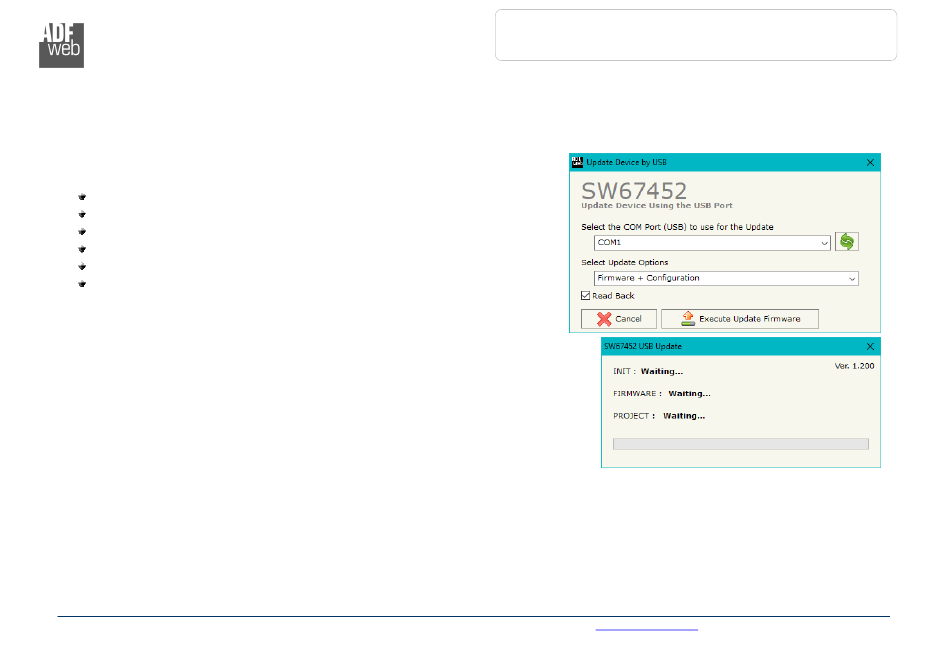Image resolution: width=950 pixels, height=667 pixels.
Task: Open the Firmware + Configuration dropdown
Action: [x=726, y=278]
